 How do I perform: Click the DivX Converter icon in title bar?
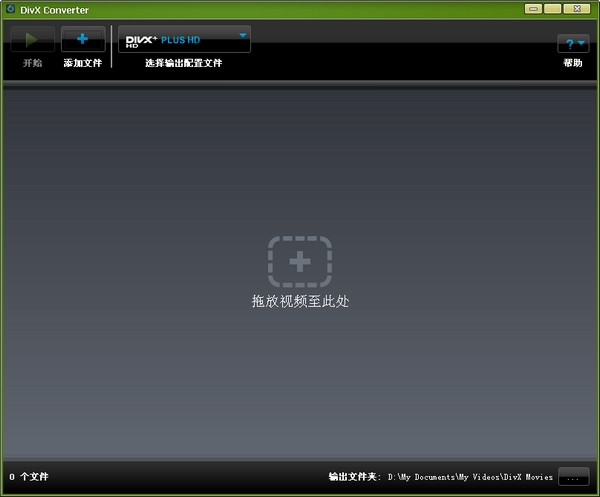coord(10,10)
